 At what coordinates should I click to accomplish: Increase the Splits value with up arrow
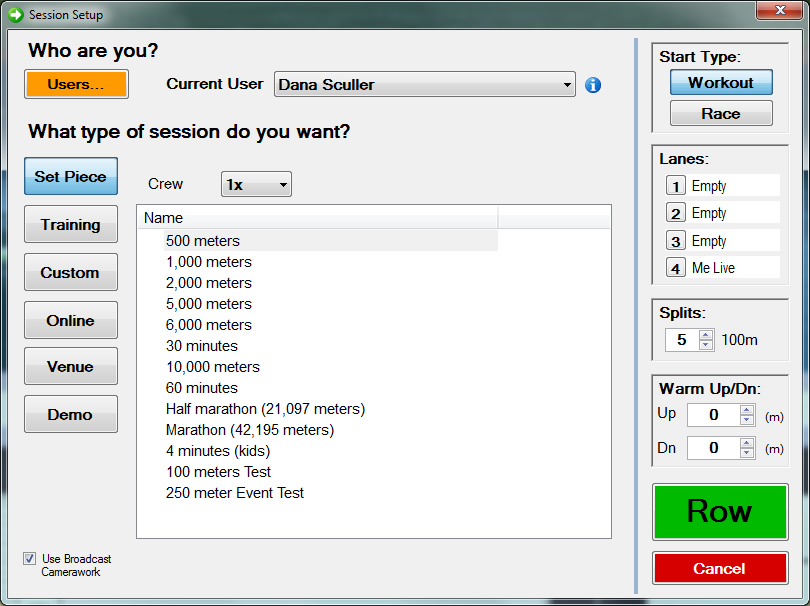(x=706, y=335)
